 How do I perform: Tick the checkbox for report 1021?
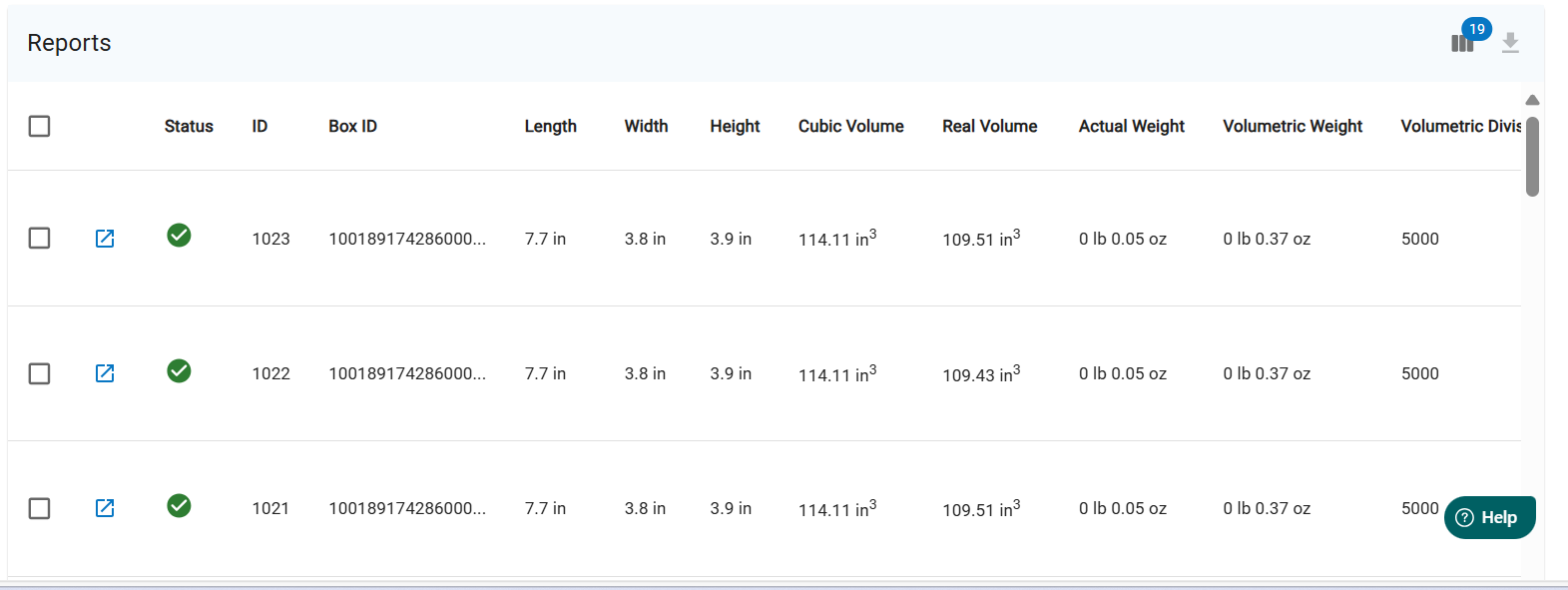click(x=40, y=508)
